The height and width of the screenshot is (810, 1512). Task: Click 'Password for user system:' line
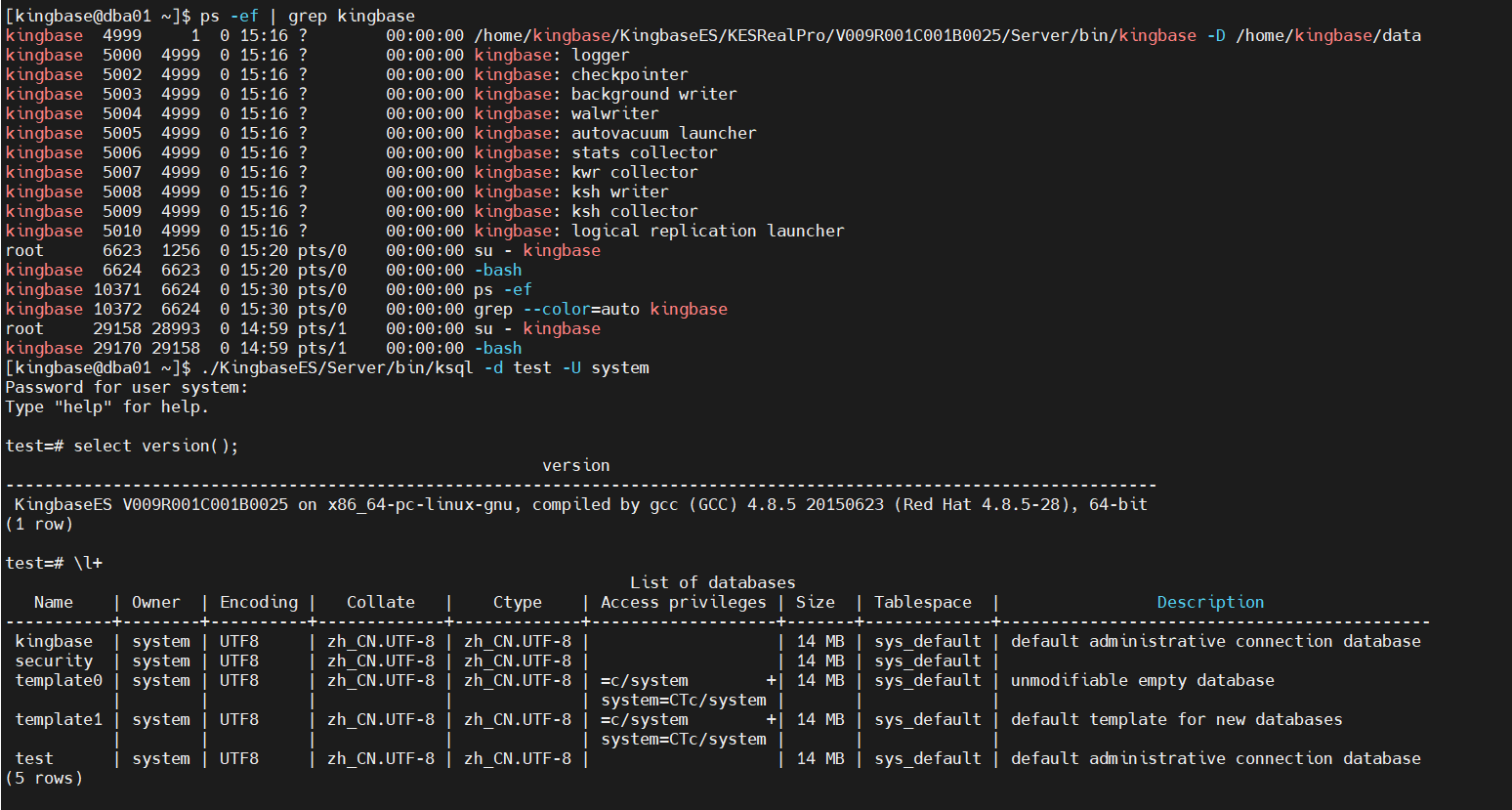tap(127, 387)
